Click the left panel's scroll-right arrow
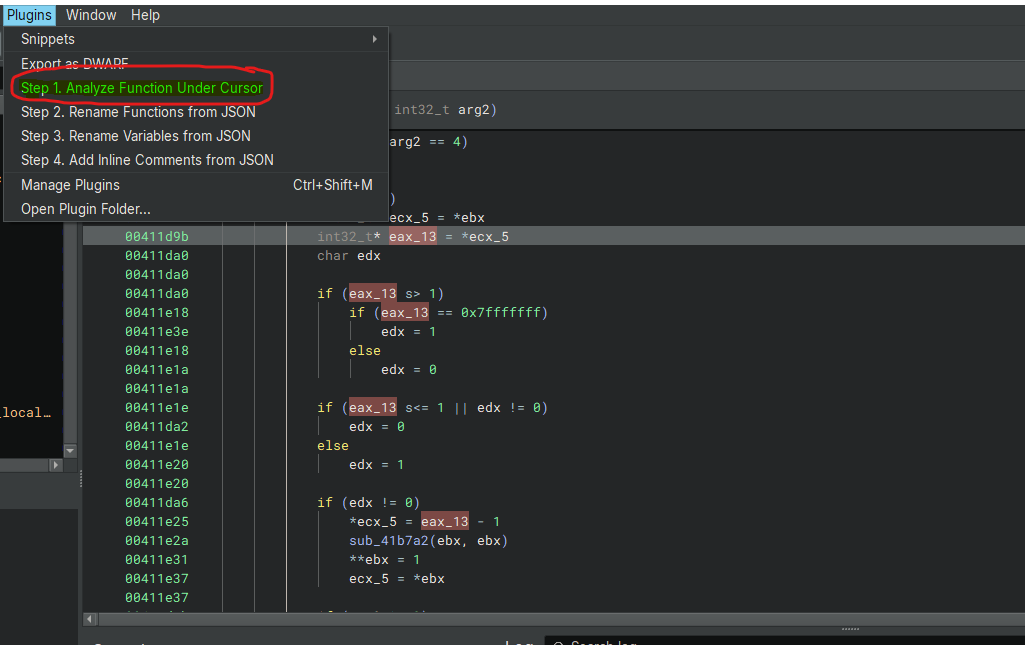Image resolution: width=1025 pixels, height=645 pixels. point(56,465)
